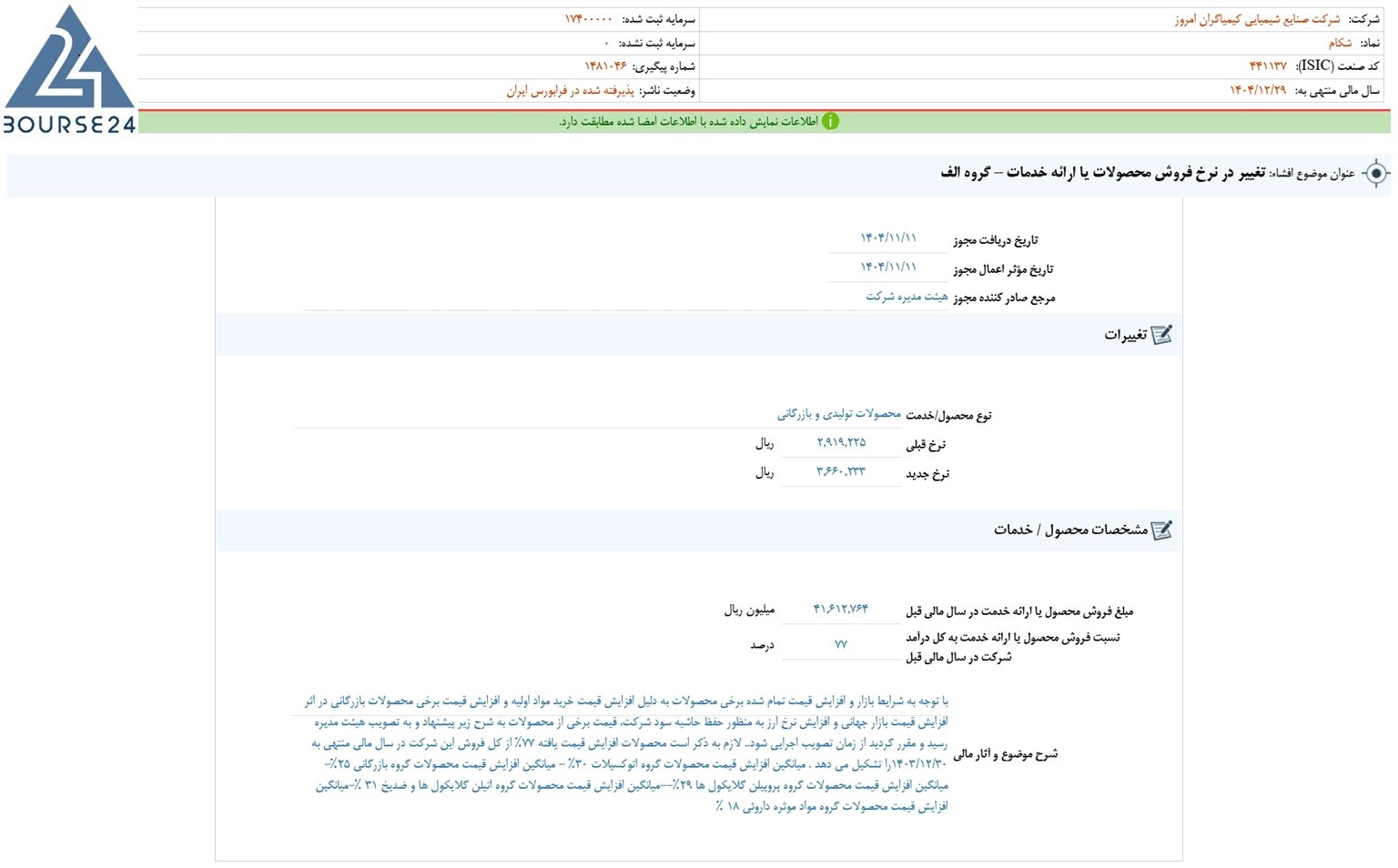
Task: Click new rate value ۳,۶۶۰,۳۳۳
Action: [x=841, y=471]
